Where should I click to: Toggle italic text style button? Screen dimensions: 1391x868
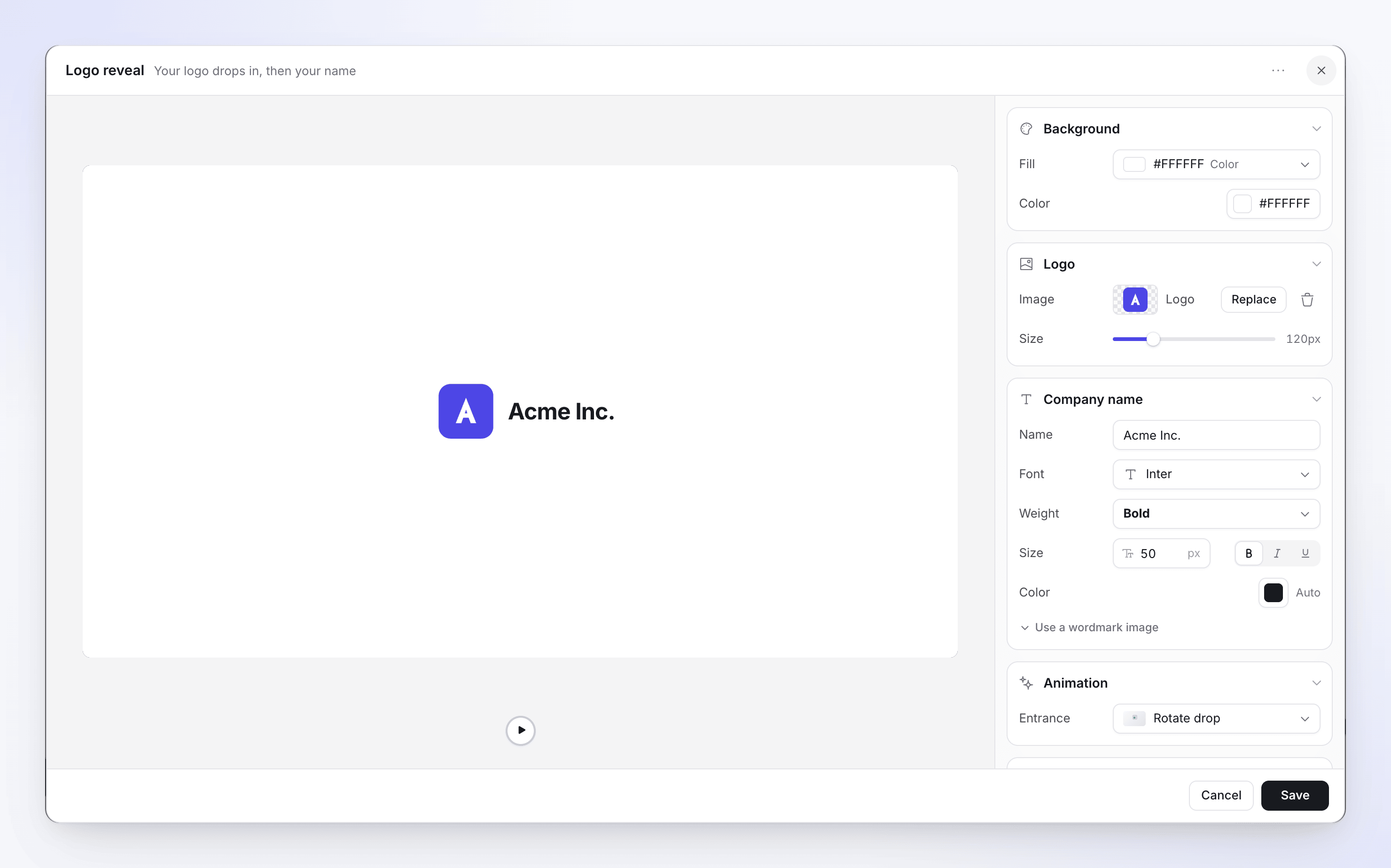(x=1277, y=553)
